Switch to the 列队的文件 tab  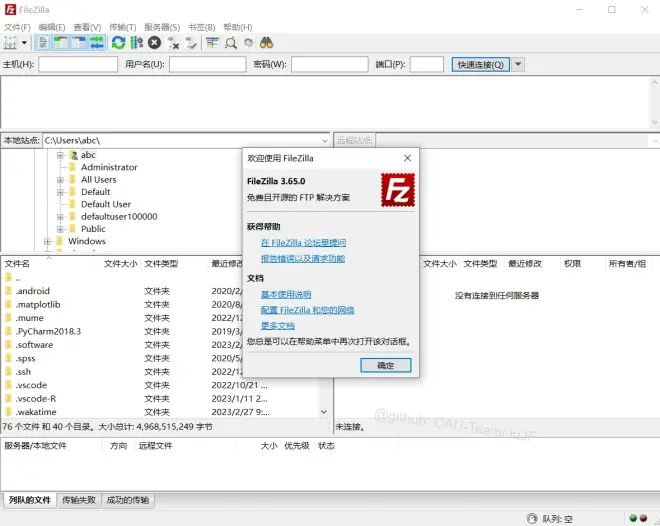[x=30, y=500]
